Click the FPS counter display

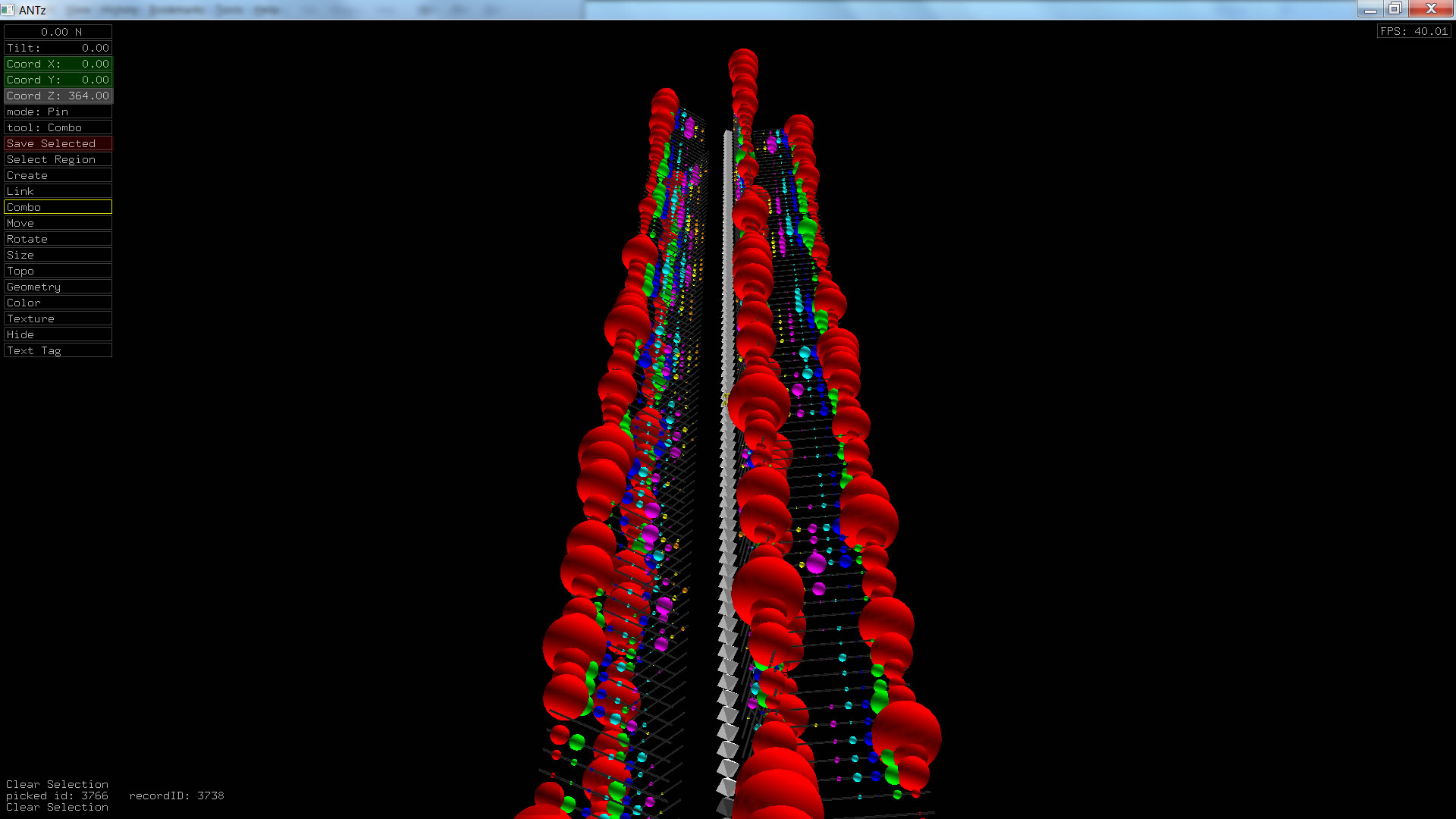[x=1414, y=31]
